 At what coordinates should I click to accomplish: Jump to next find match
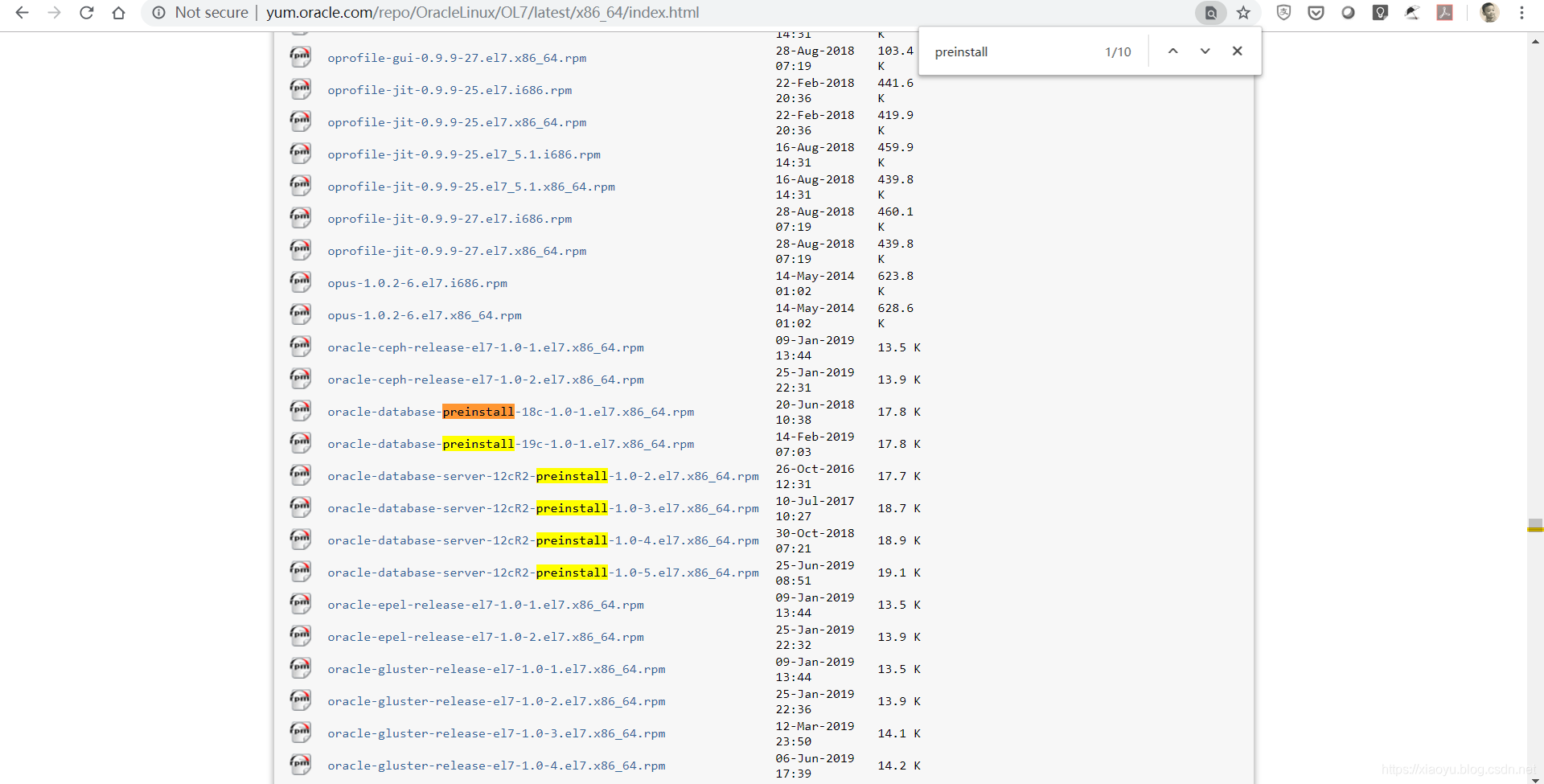tap(1205, 51)
